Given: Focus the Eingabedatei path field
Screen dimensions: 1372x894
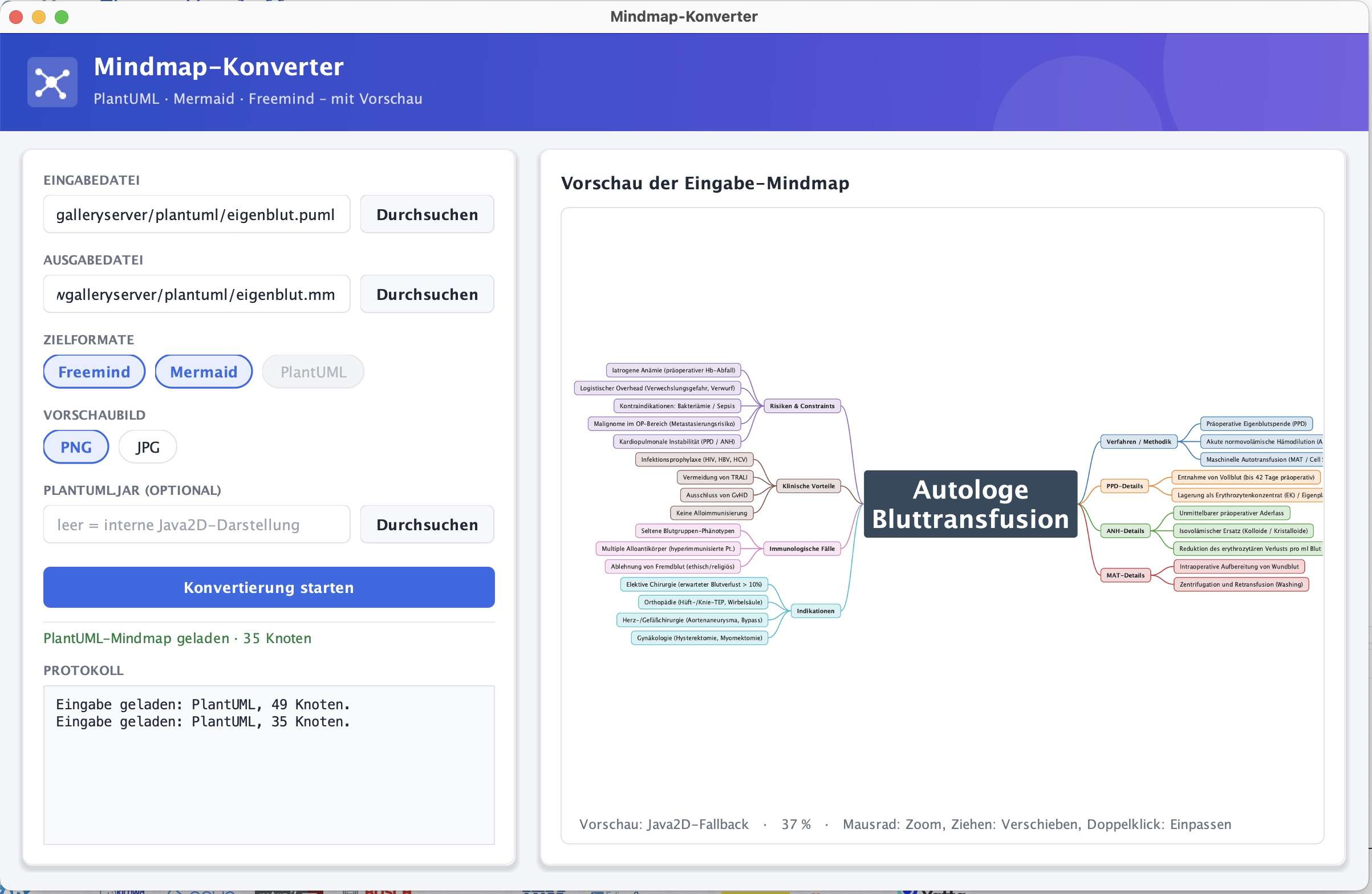Looking at the screenshot, I should point(197,214).
